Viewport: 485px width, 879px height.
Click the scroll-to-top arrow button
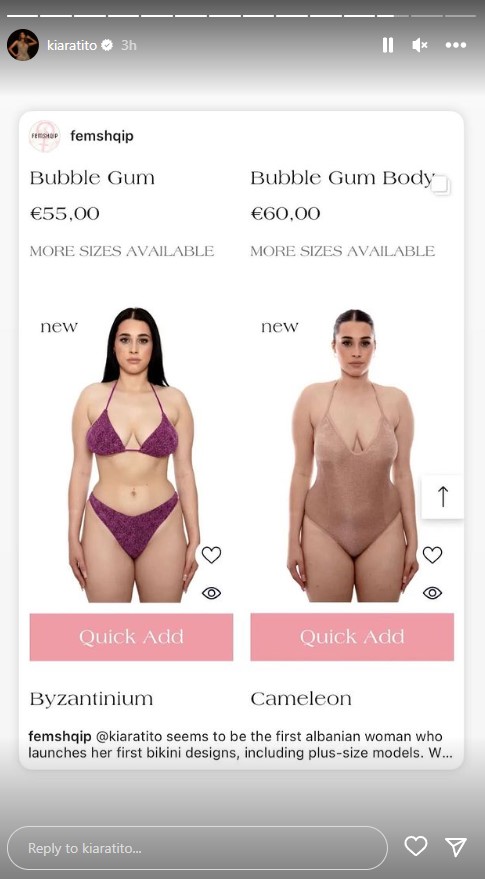[442, 497]
